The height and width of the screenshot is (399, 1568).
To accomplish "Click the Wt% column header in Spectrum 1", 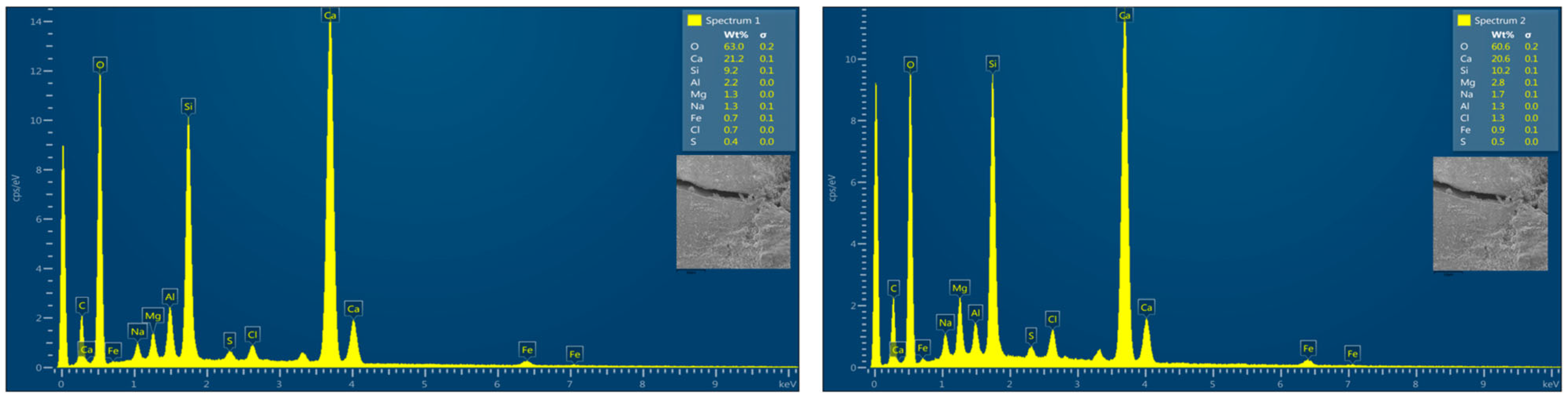I will click(735, 35).
